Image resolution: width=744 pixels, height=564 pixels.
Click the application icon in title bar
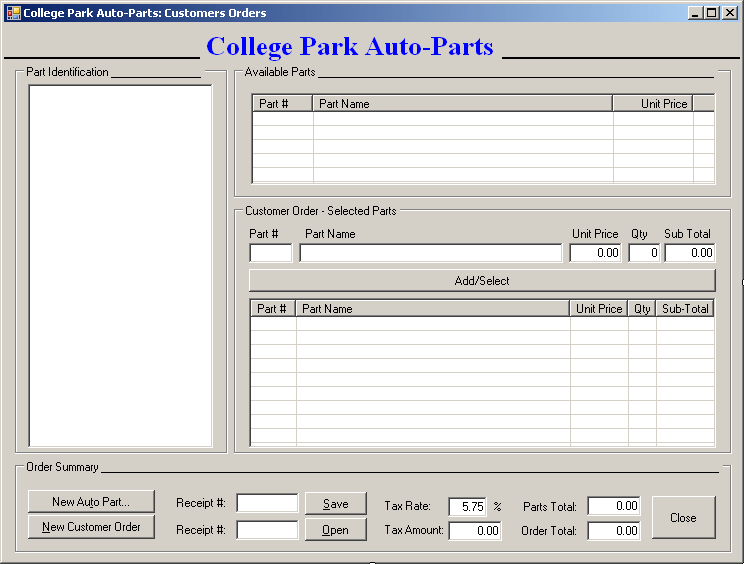(13, 13)
